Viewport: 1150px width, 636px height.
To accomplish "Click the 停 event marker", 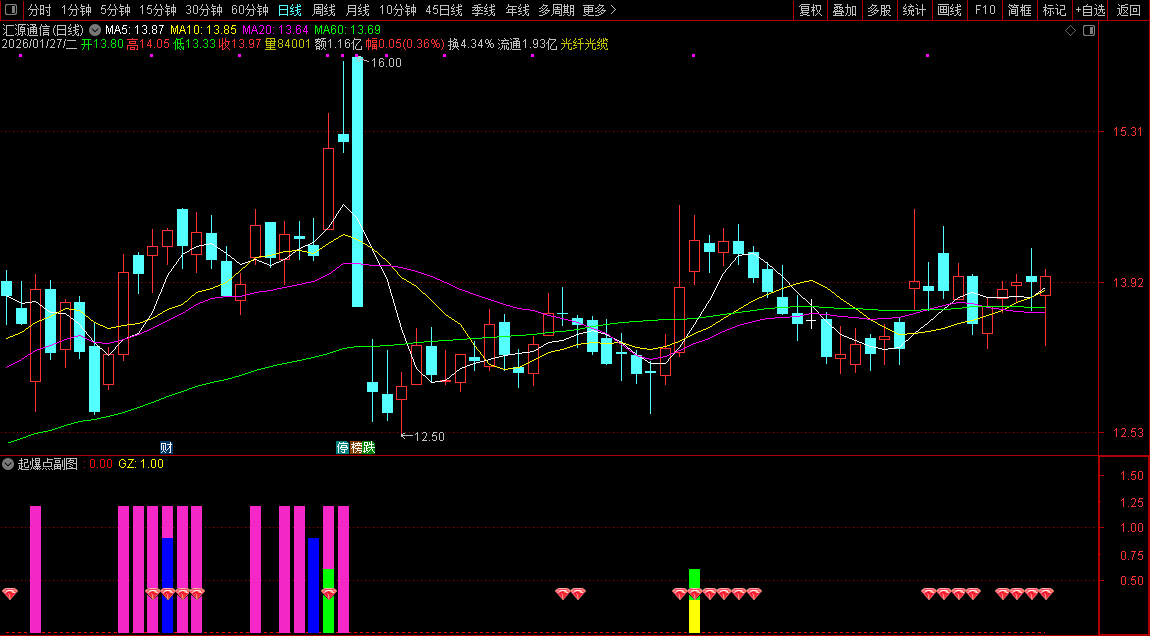I will (343, 447).
